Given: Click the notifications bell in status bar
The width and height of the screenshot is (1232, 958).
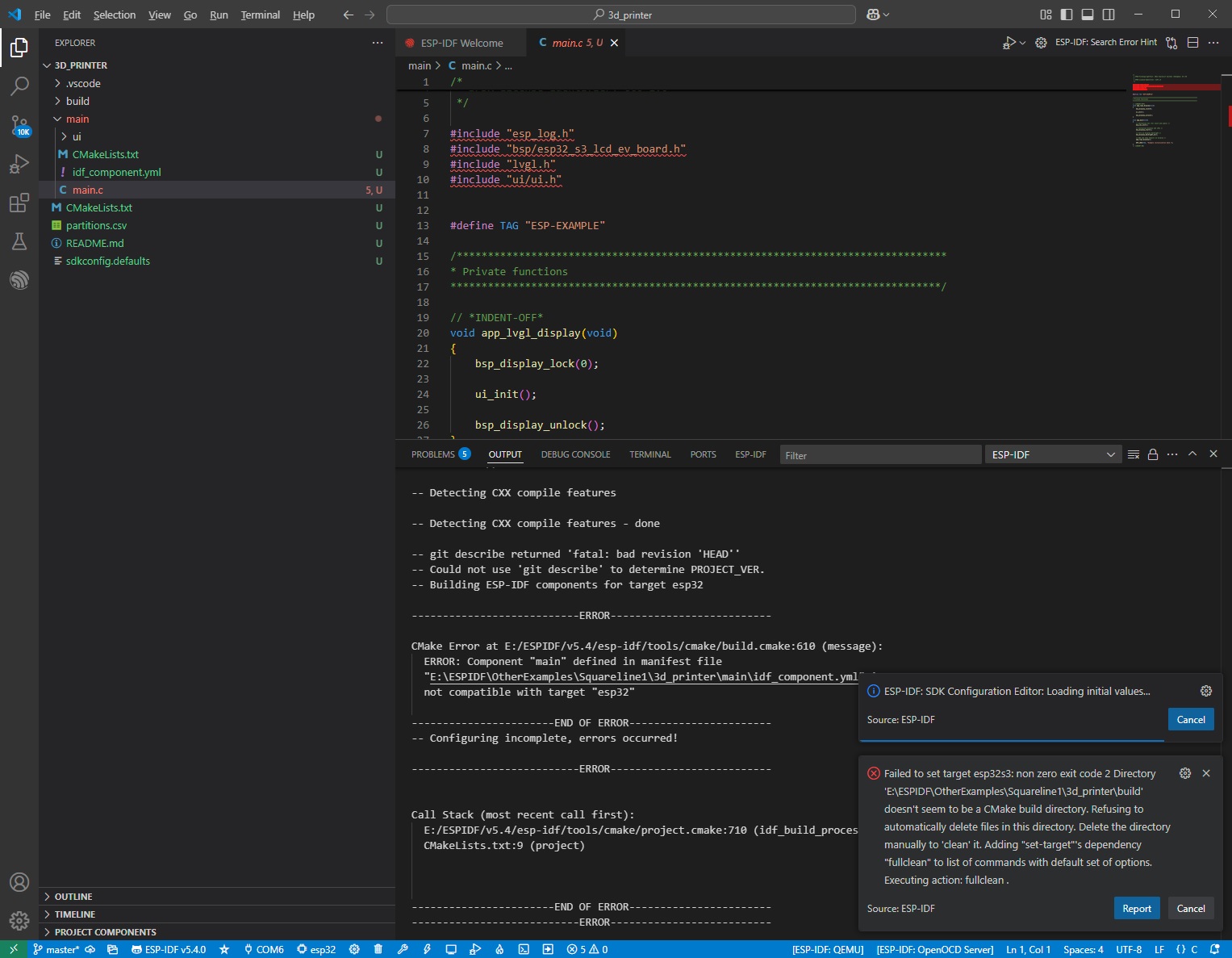Looking at the screenshot, I should (1215, 950).
